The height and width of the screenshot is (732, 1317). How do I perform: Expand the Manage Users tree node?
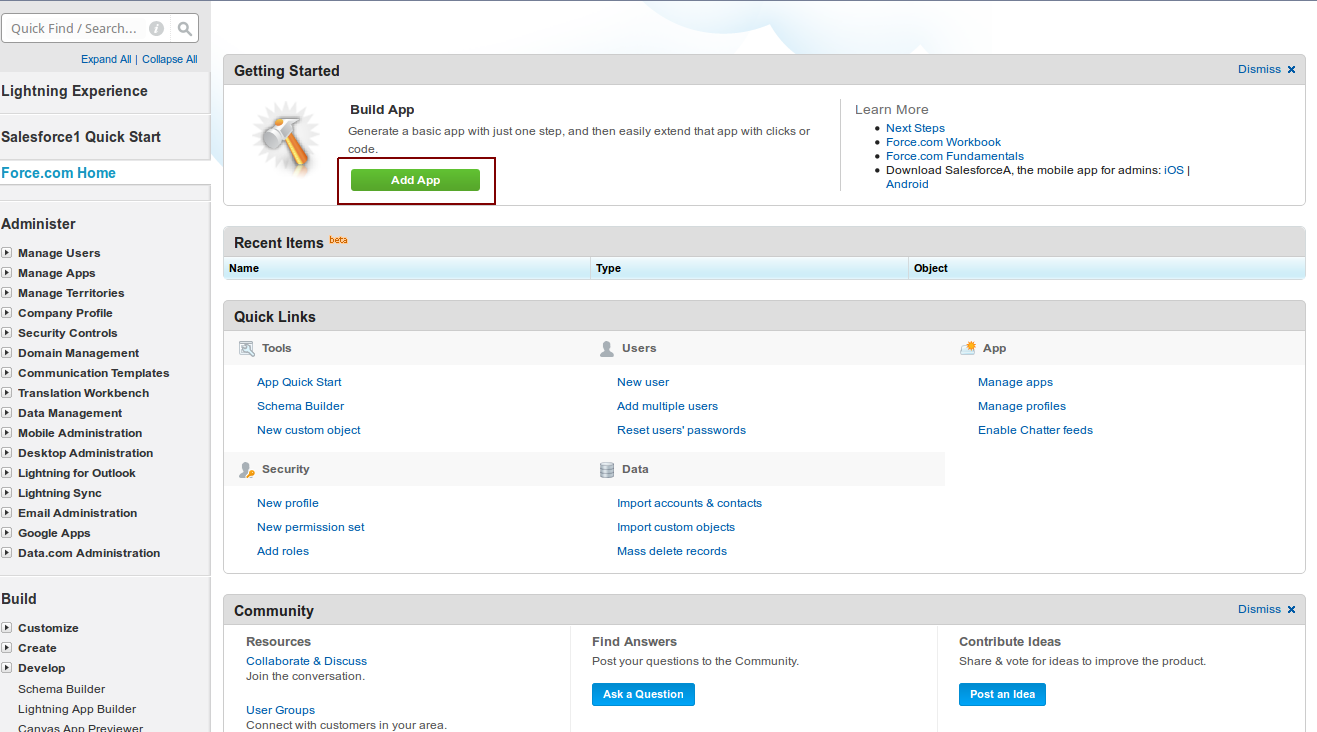(7, 253)
